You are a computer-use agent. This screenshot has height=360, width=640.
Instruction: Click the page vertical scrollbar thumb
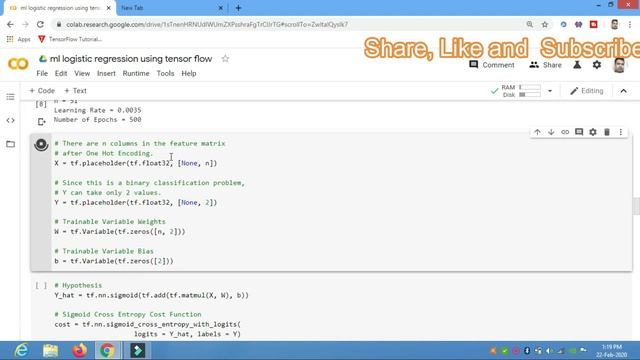[636, 206]
